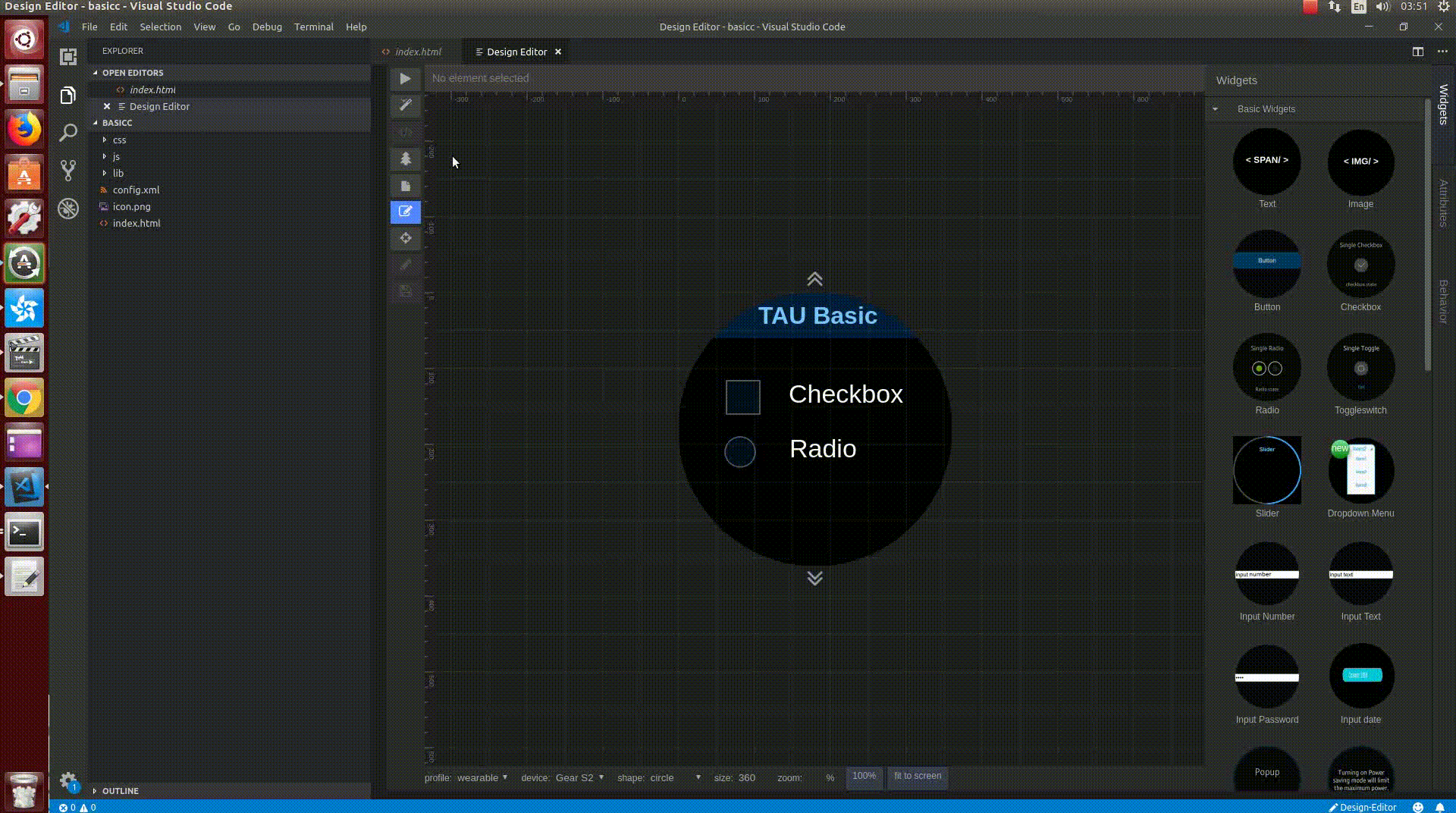Open Source Control view in activity bar
The image size is (1456, 813).
68,170
